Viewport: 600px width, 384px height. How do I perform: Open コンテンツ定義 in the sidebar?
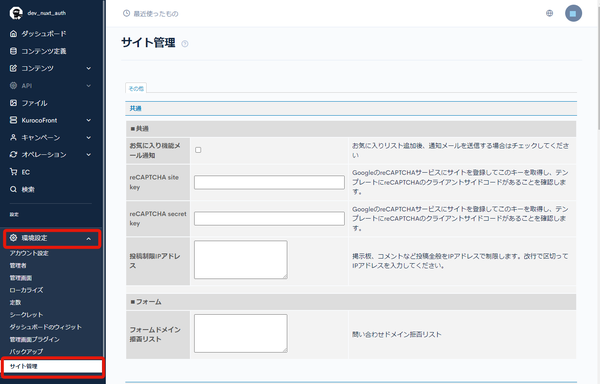(x=44, y=51)
